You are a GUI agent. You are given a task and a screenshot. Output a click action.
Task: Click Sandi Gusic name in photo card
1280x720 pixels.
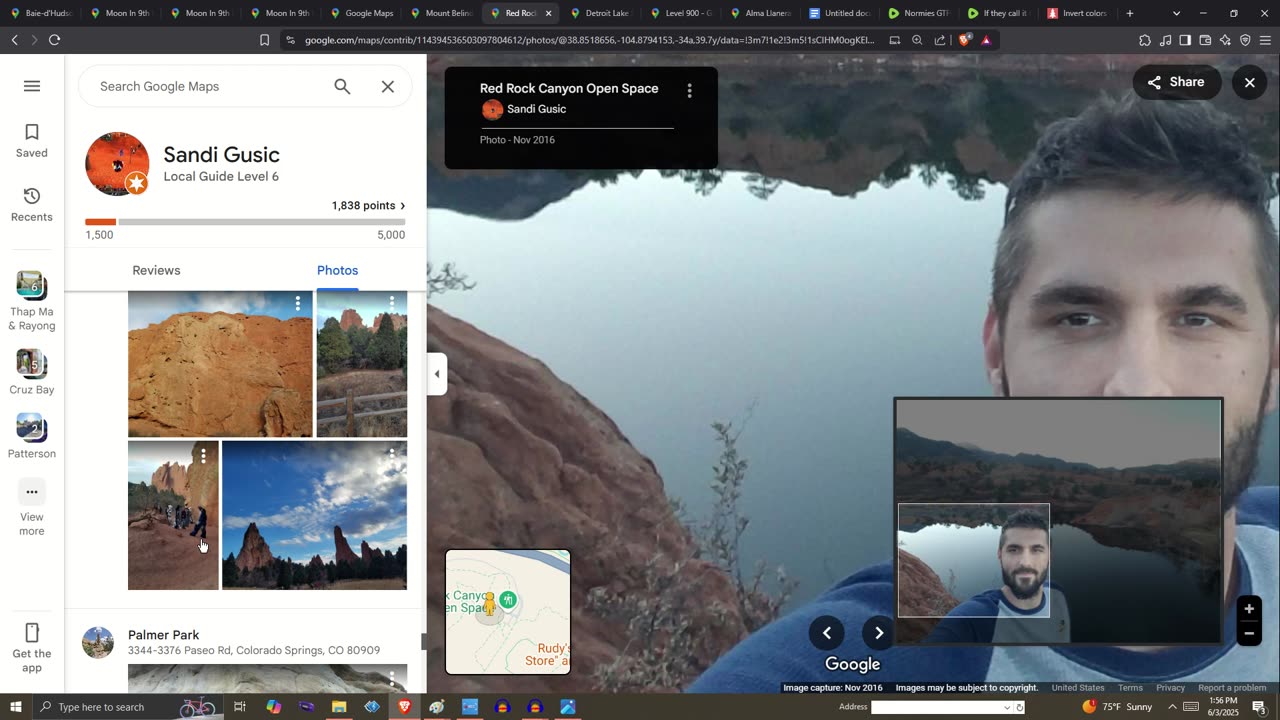click(x=536, y=109)
